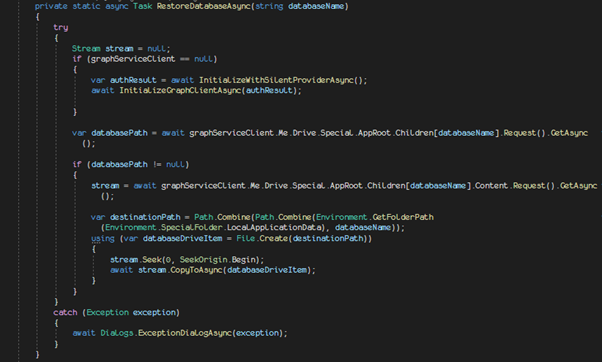This screenshot has height=362, width=602.
Task: Click the 'SeekOrigin' enum name
Action: 203,260
